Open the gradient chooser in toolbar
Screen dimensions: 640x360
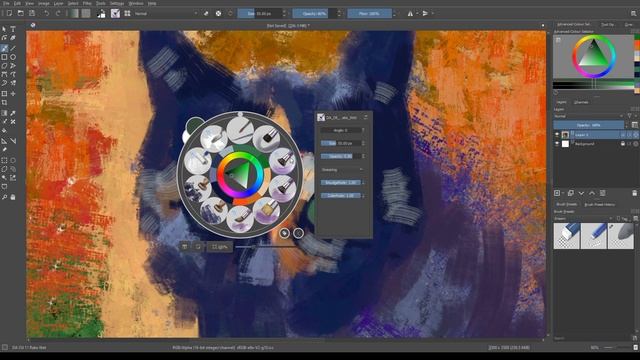[74, 13]
